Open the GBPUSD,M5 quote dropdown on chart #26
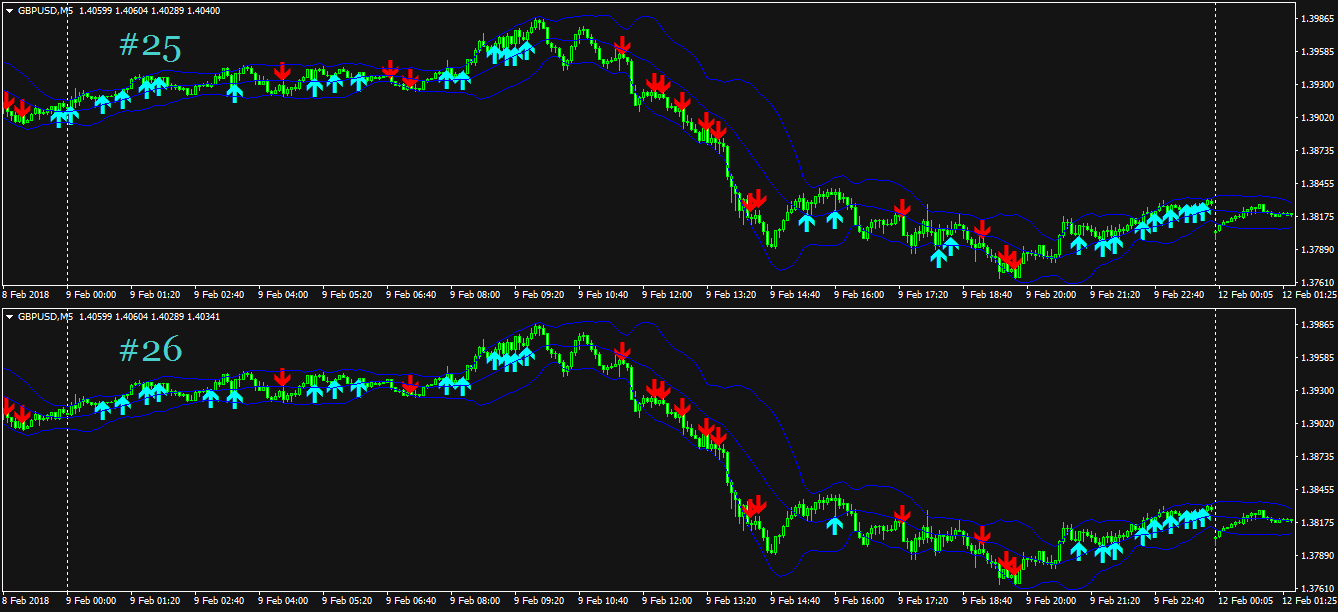Viewport: 1338px width, 612px height. point(8,317)
